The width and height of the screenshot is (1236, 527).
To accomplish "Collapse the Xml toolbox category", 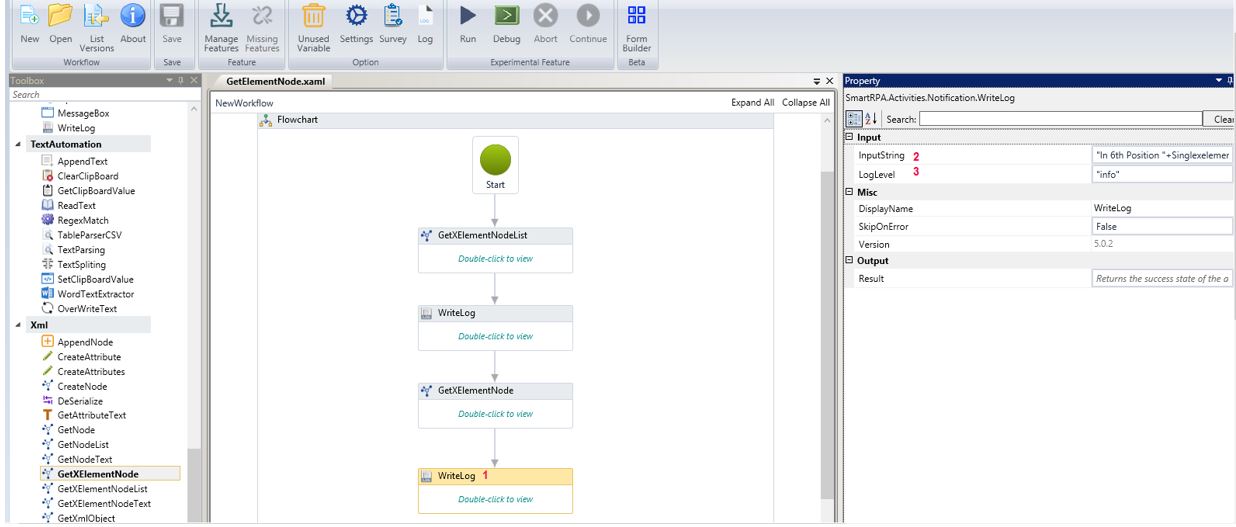I will [x=21, y=326].
